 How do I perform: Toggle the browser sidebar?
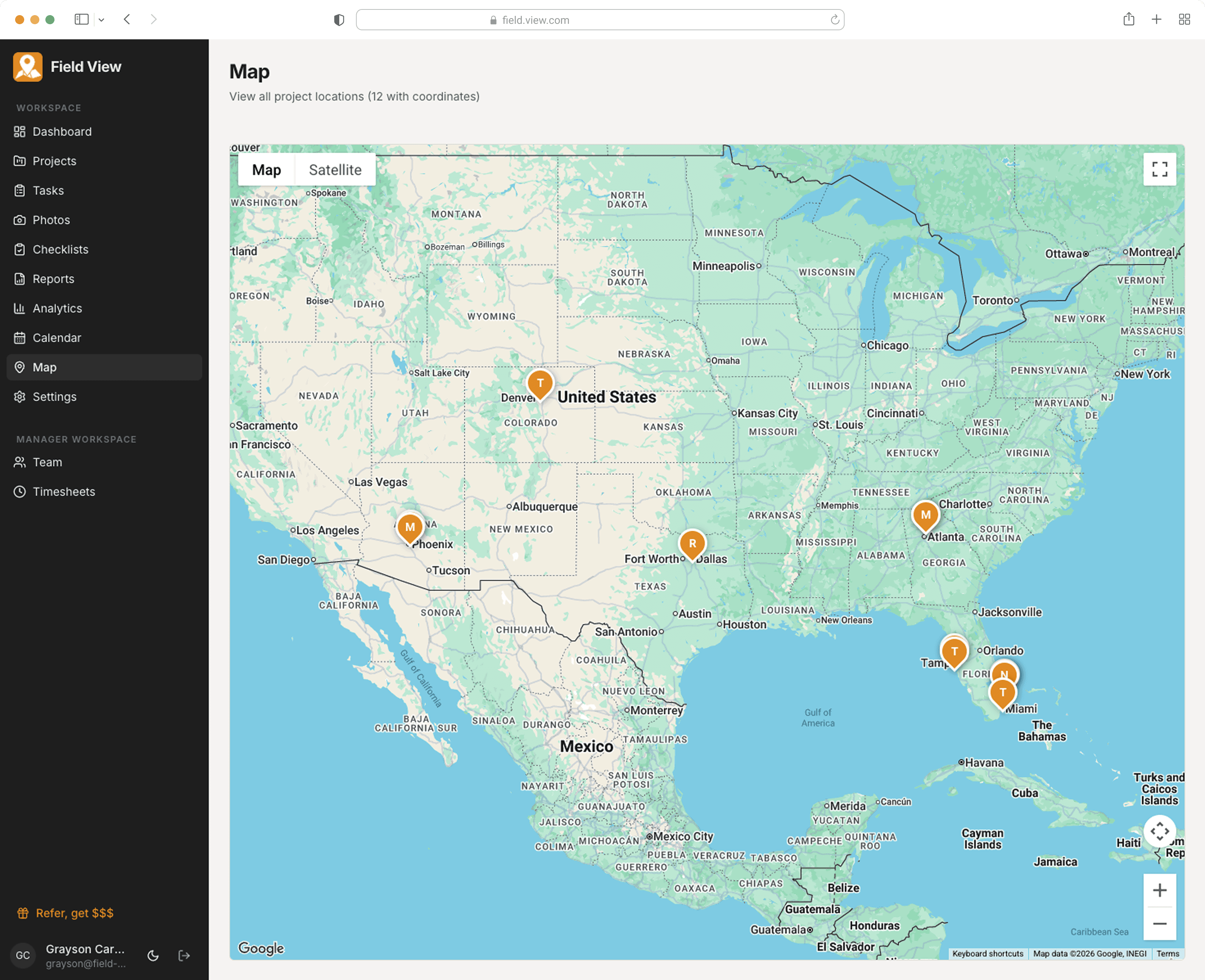[82, 19]
